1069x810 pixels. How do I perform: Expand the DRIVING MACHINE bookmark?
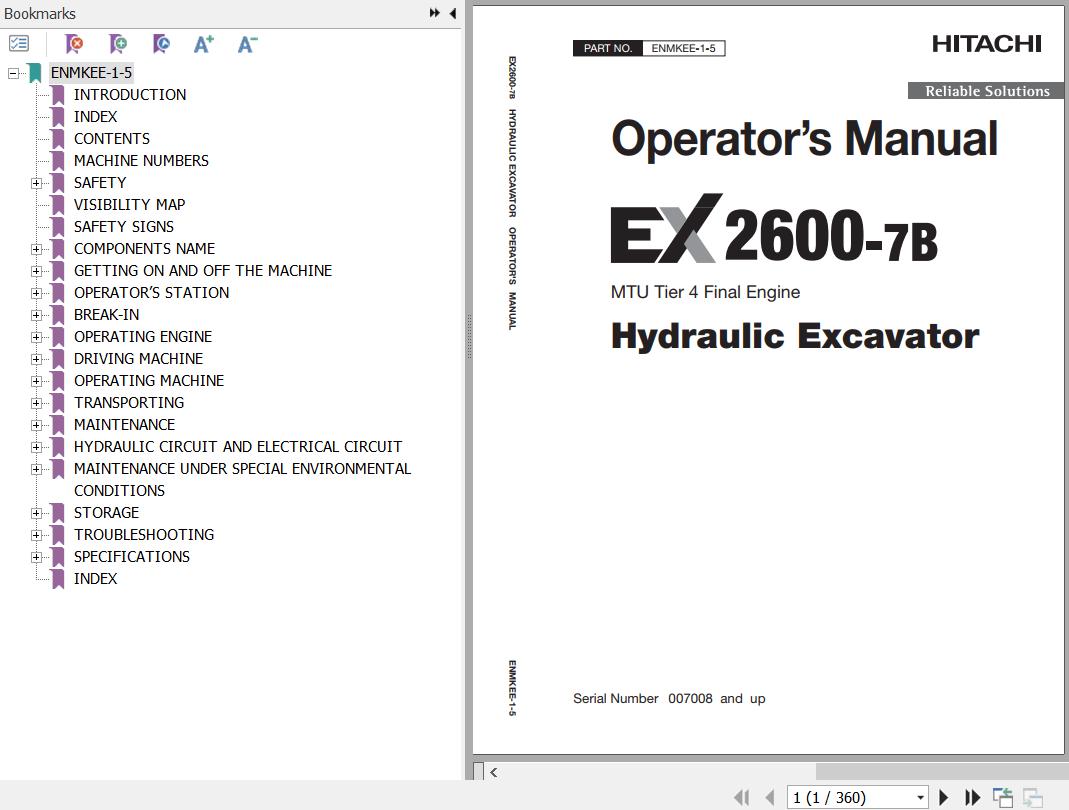tap(36, 359)
